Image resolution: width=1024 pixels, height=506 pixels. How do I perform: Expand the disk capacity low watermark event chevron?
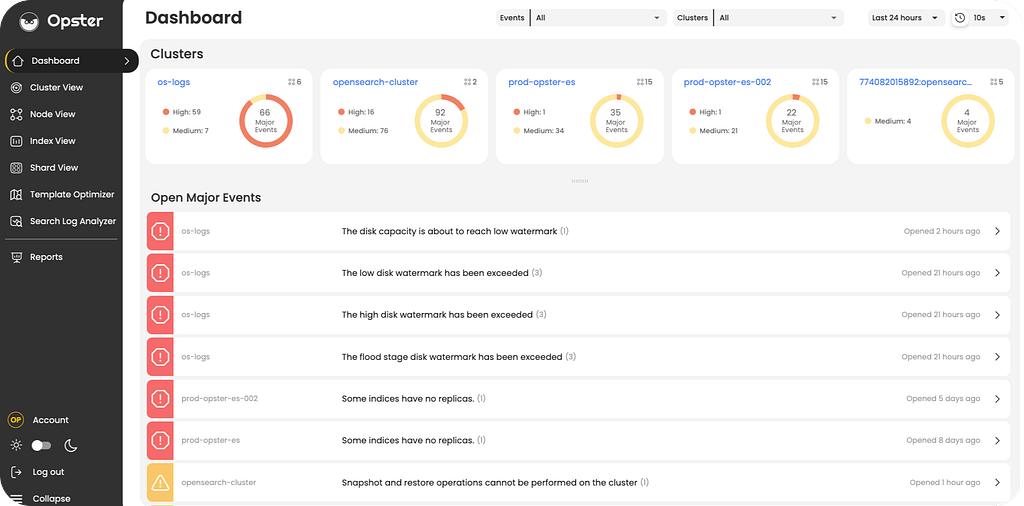997,231
